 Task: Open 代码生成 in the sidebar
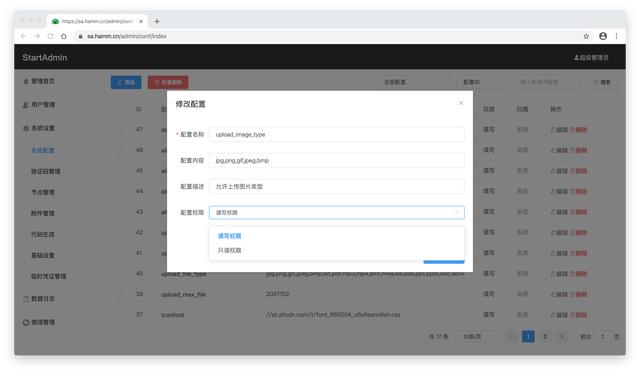tap(43, 234)
